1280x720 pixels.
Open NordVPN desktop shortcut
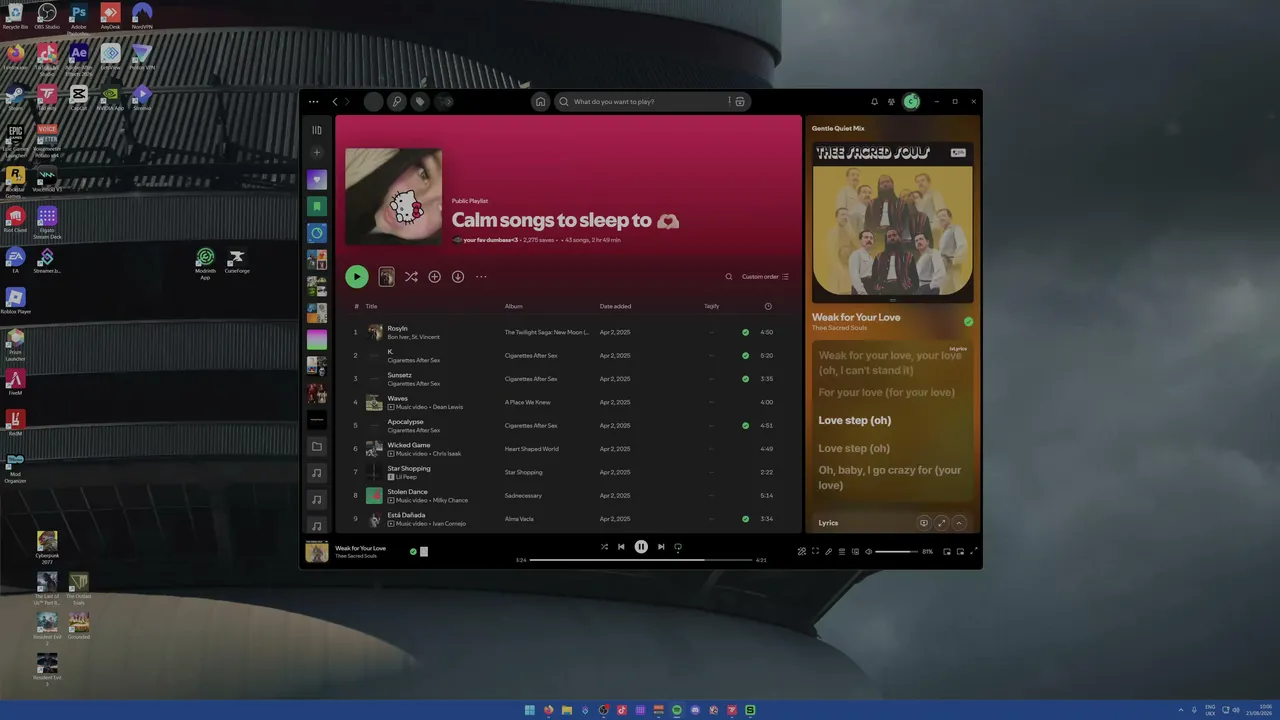point(142,15)
